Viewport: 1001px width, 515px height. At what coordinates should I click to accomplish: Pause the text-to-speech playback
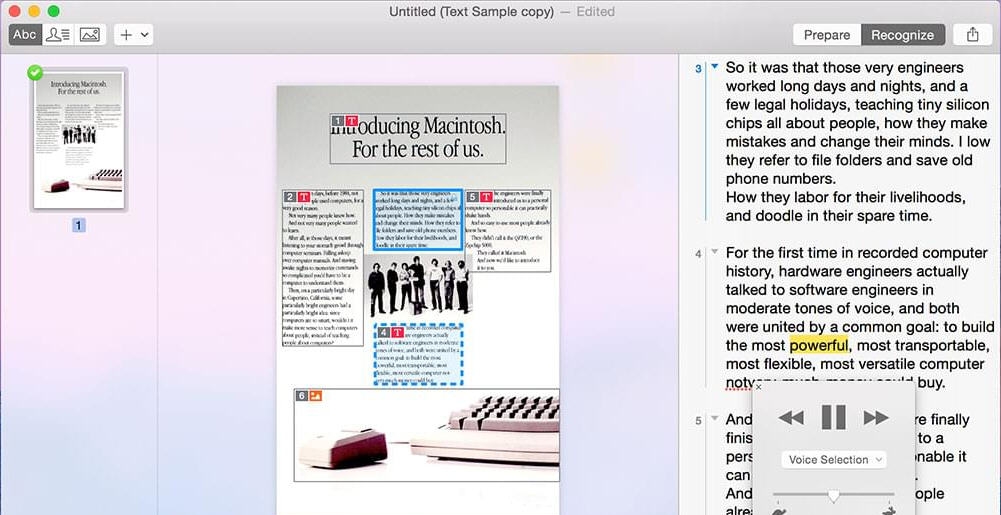[833, 417]
